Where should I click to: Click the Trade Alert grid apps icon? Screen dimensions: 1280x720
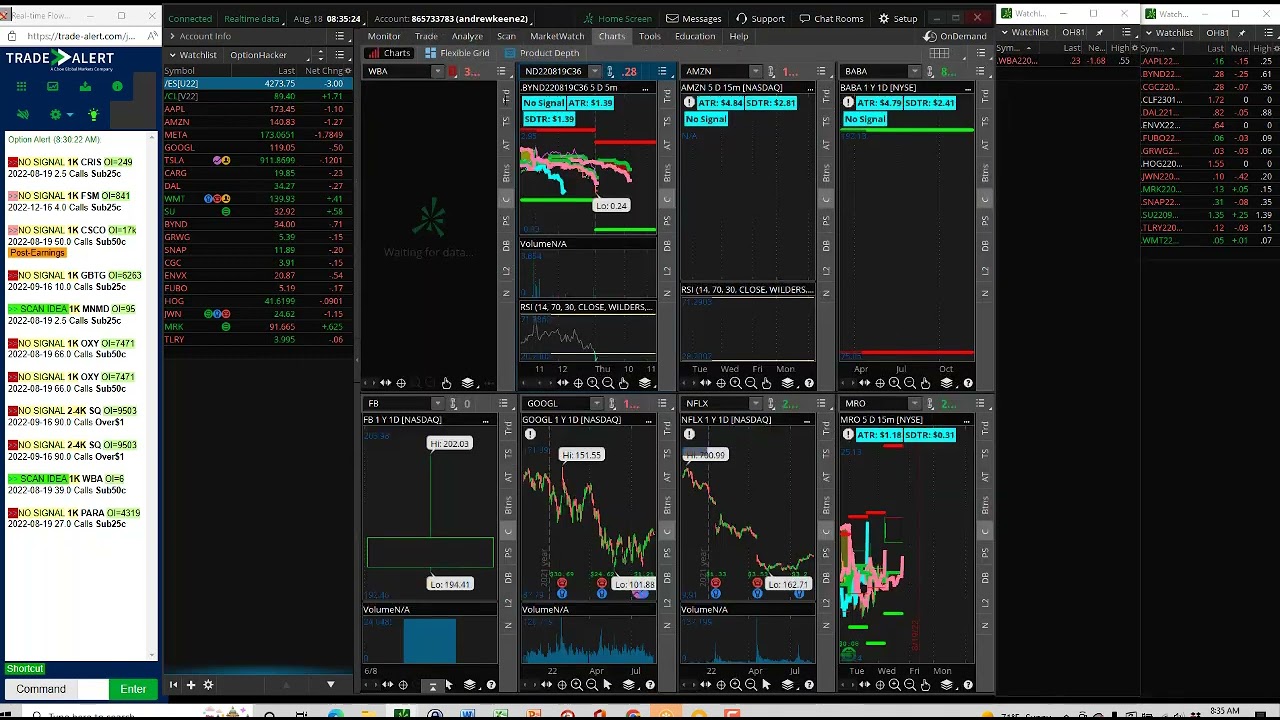tap(22, 86)
